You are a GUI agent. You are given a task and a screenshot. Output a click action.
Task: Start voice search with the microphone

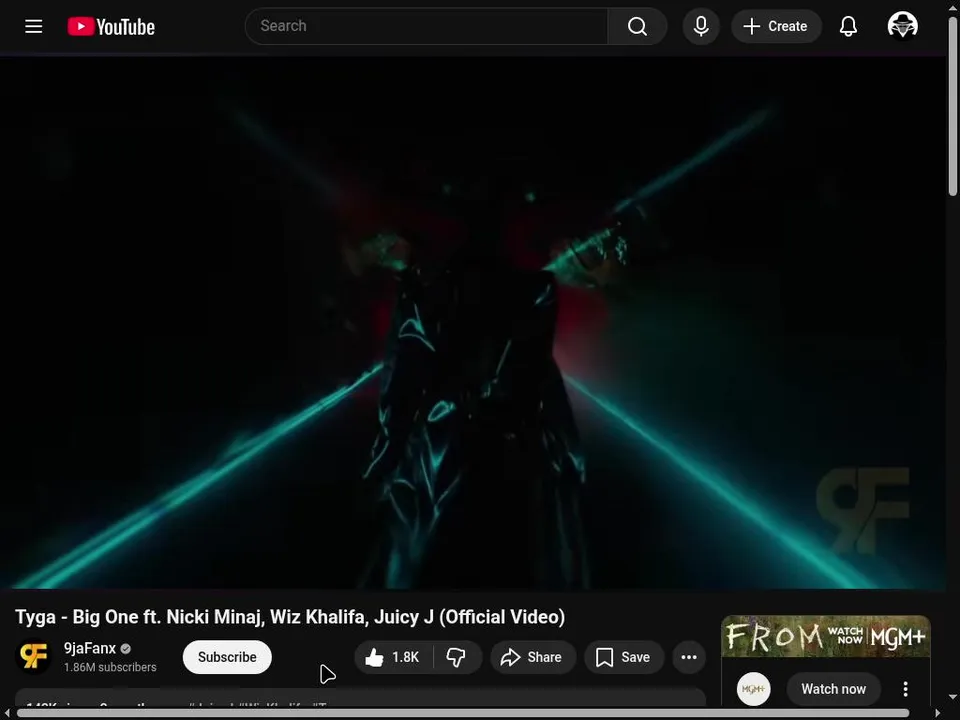[701, 26]
